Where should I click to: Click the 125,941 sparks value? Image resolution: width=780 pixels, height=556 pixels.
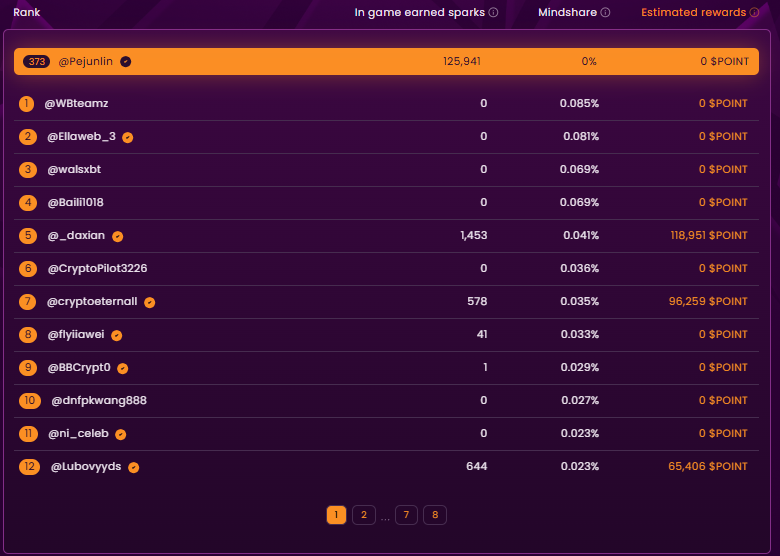[x=462, y=62]
